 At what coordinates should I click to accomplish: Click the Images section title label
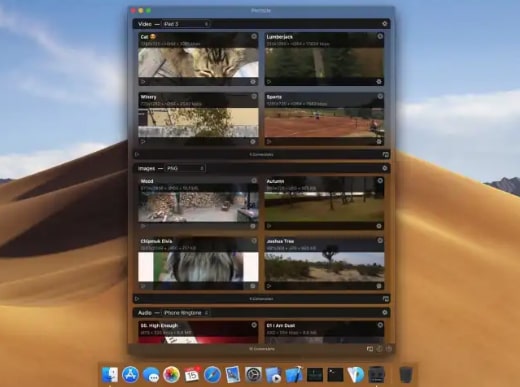(146, 168)
